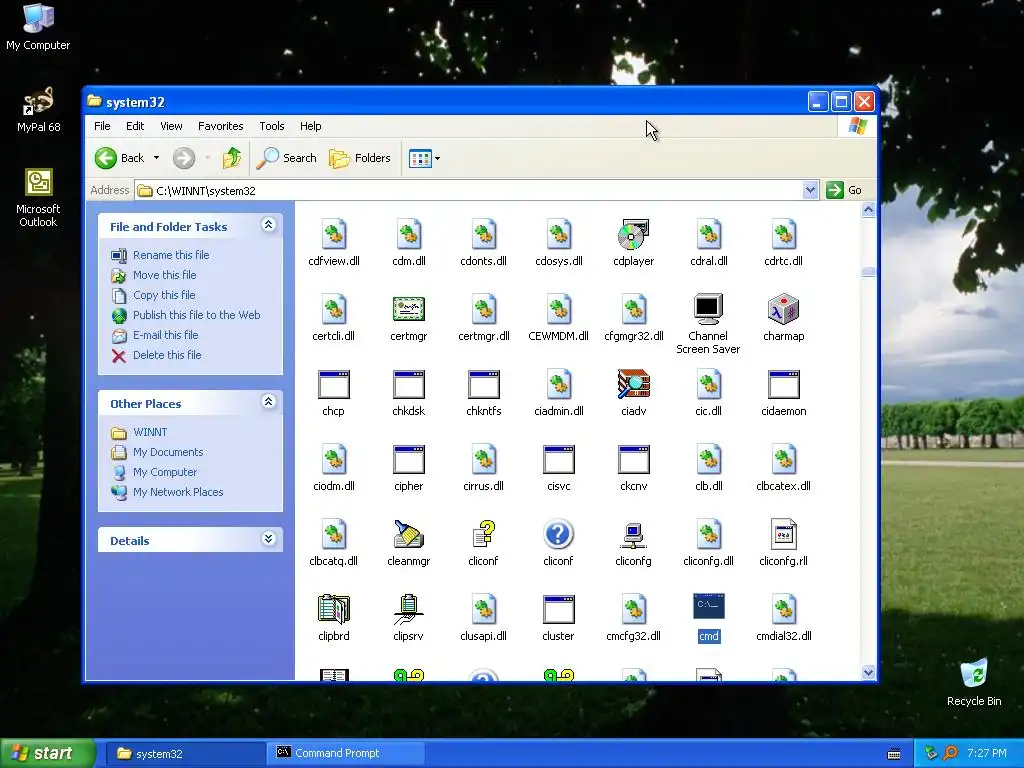Select the Recycle Bin desktop icon
This screenshot has width=1024, height=768.
[x=974, y=682]
